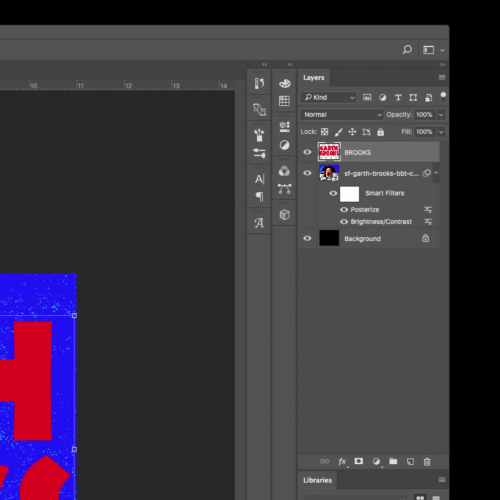500x500 pixels.
Task: Toggle Brightness/Contrast filter visibility
Action: (344, 222)
